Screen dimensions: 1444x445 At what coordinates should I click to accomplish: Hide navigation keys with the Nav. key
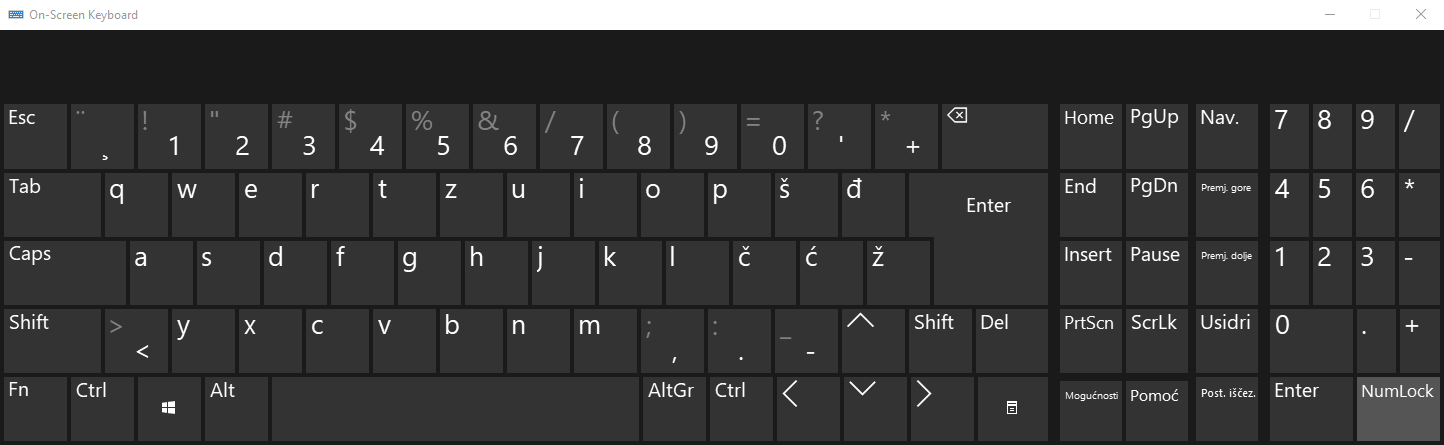[1226, 136]
